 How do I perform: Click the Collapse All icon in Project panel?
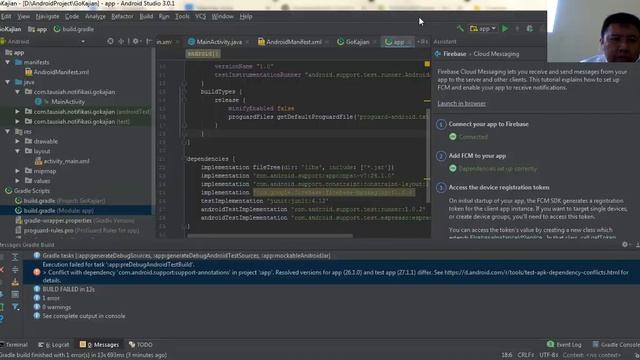pos(121,41)
